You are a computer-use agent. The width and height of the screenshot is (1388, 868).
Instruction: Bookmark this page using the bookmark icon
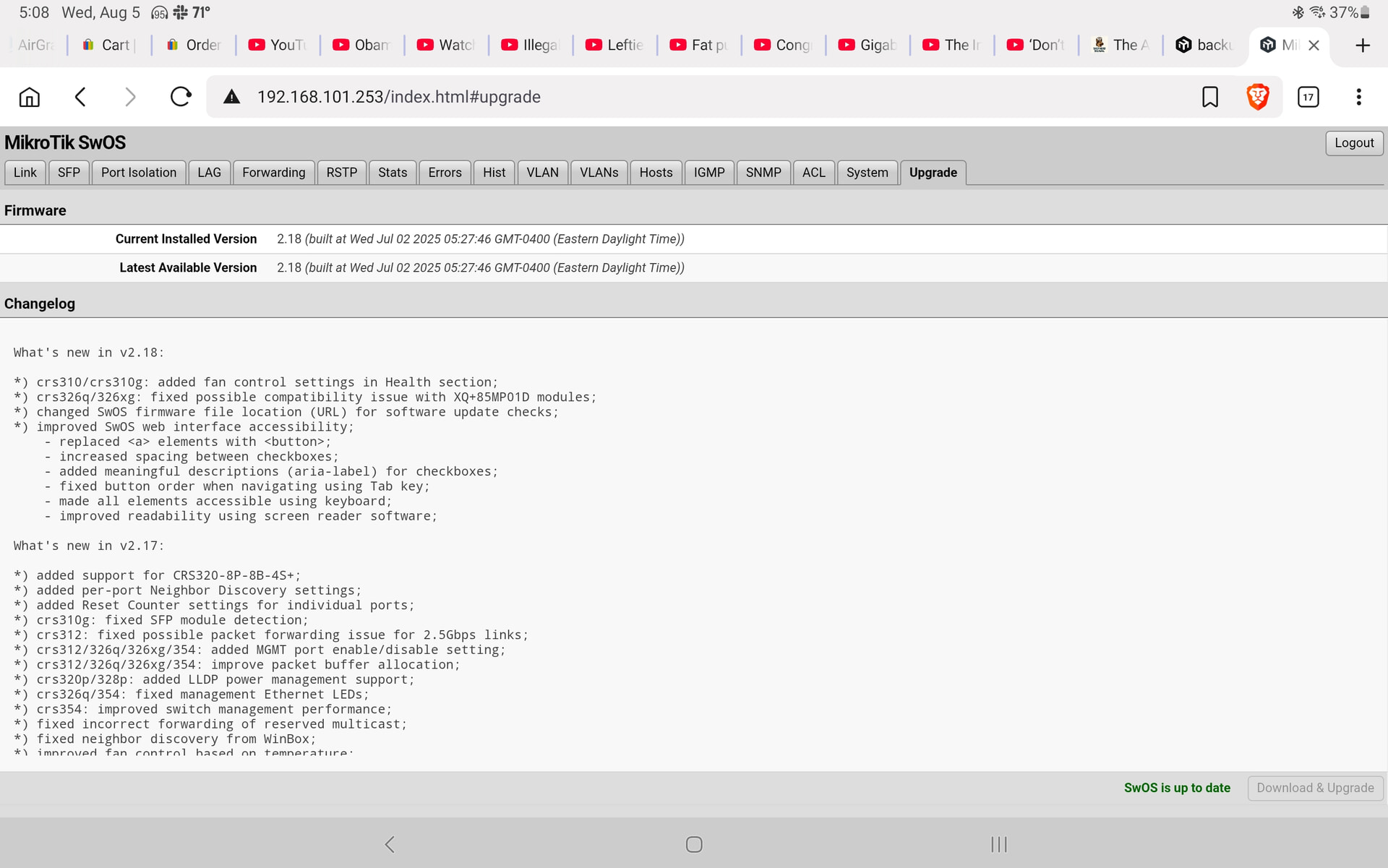click(x=1209, y=97)
